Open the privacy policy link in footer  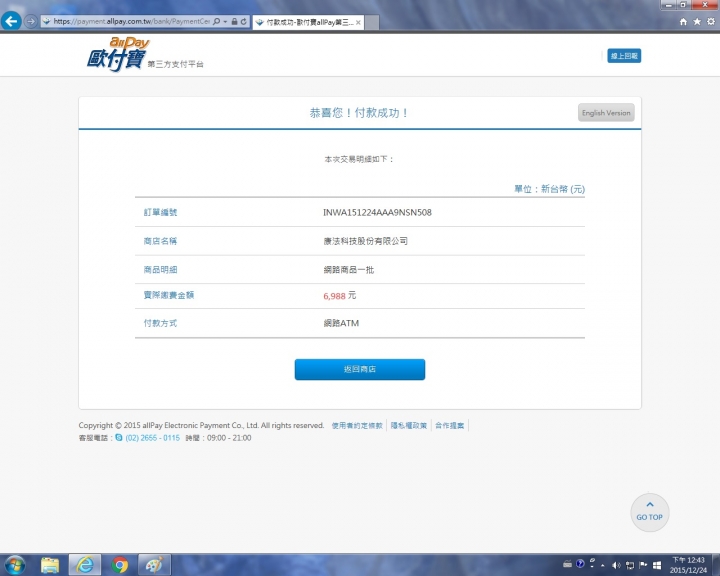pyautogui.click(x=409, y=426)
